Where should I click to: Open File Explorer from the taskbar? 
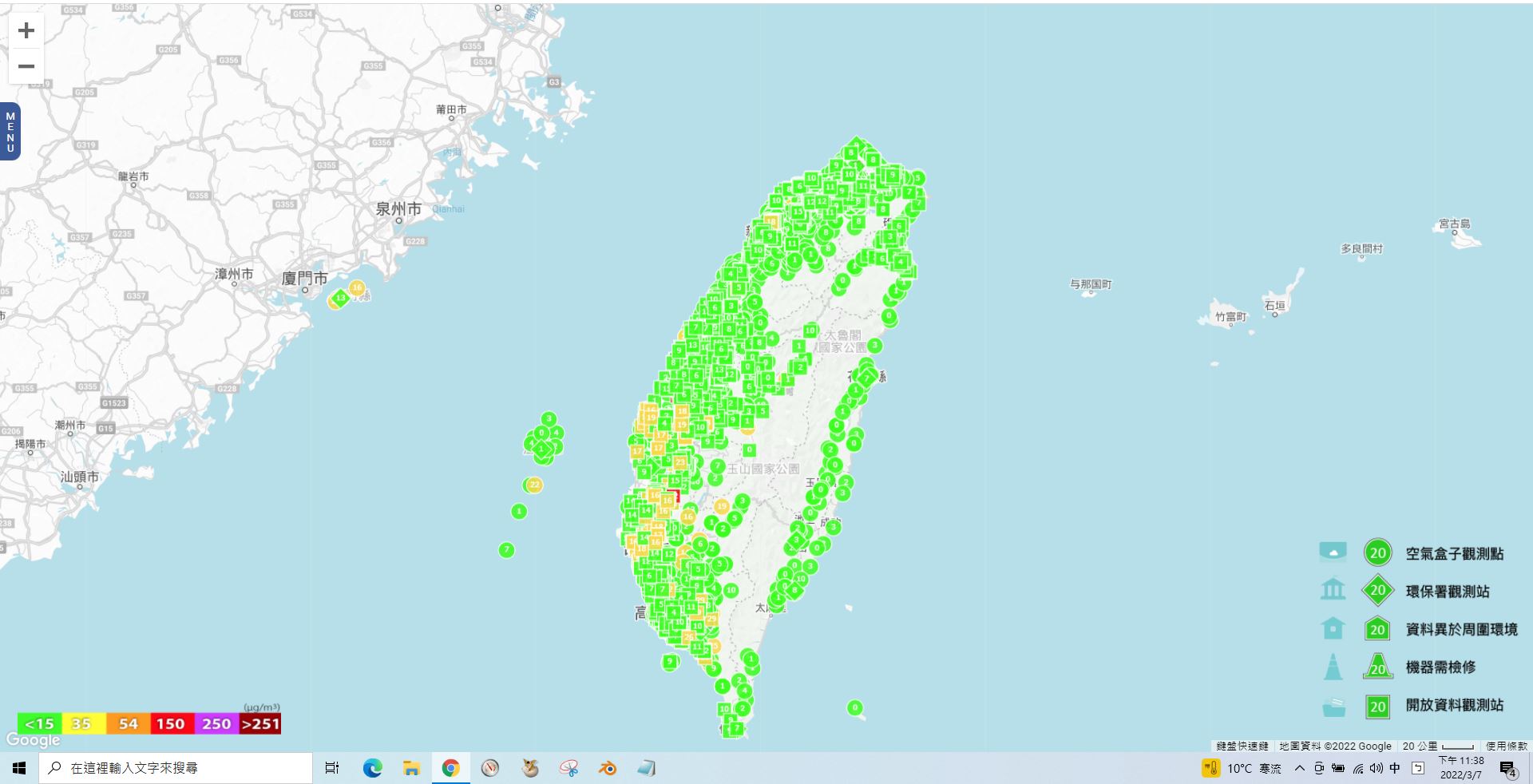coord(411,768)
